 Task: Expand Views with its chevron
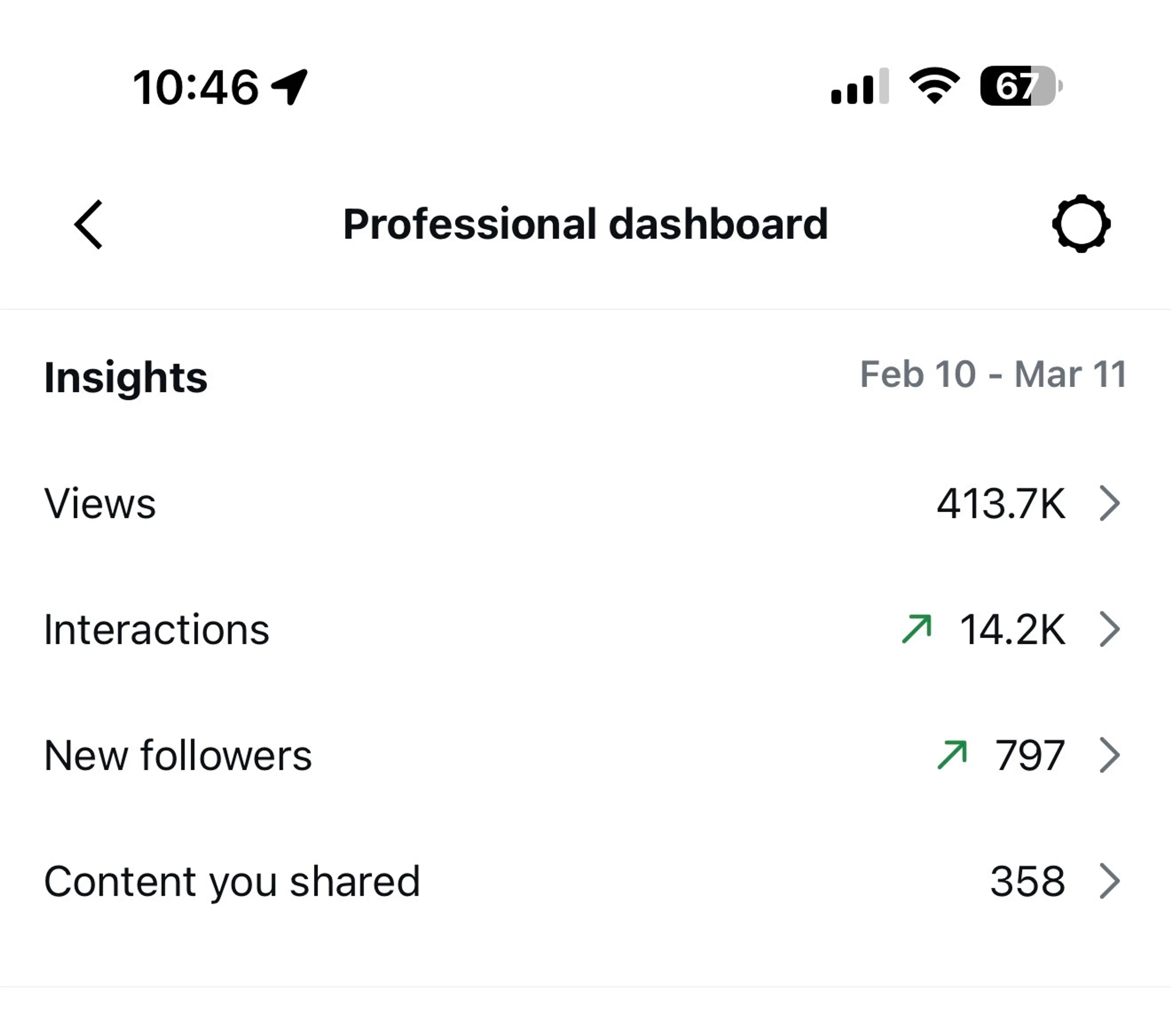coord(1110,503)
